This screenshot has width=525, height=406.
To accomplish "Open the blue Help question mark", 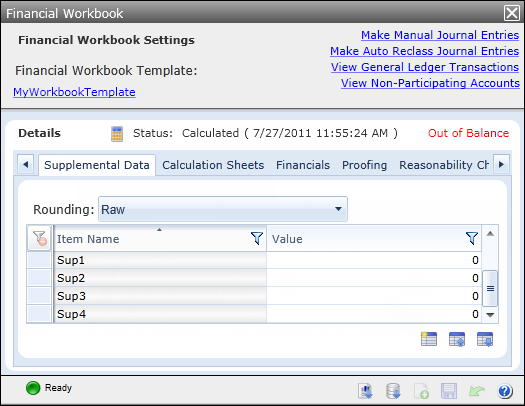I will tap(505, 391).
